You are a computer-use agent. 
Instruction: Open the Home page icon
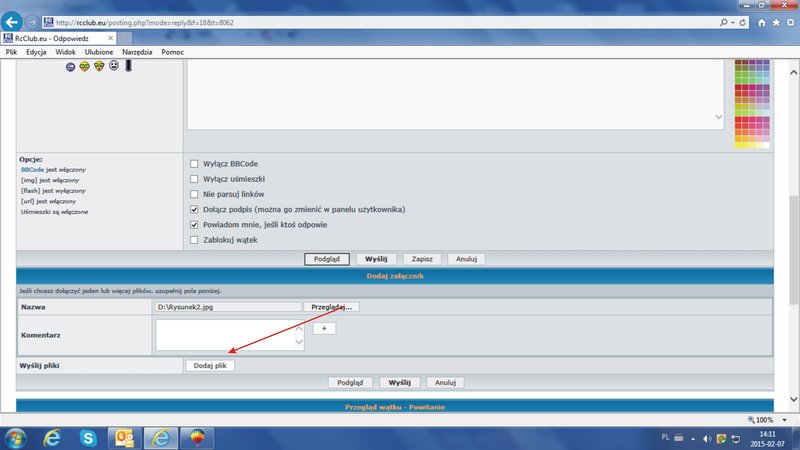pos(762,22)
